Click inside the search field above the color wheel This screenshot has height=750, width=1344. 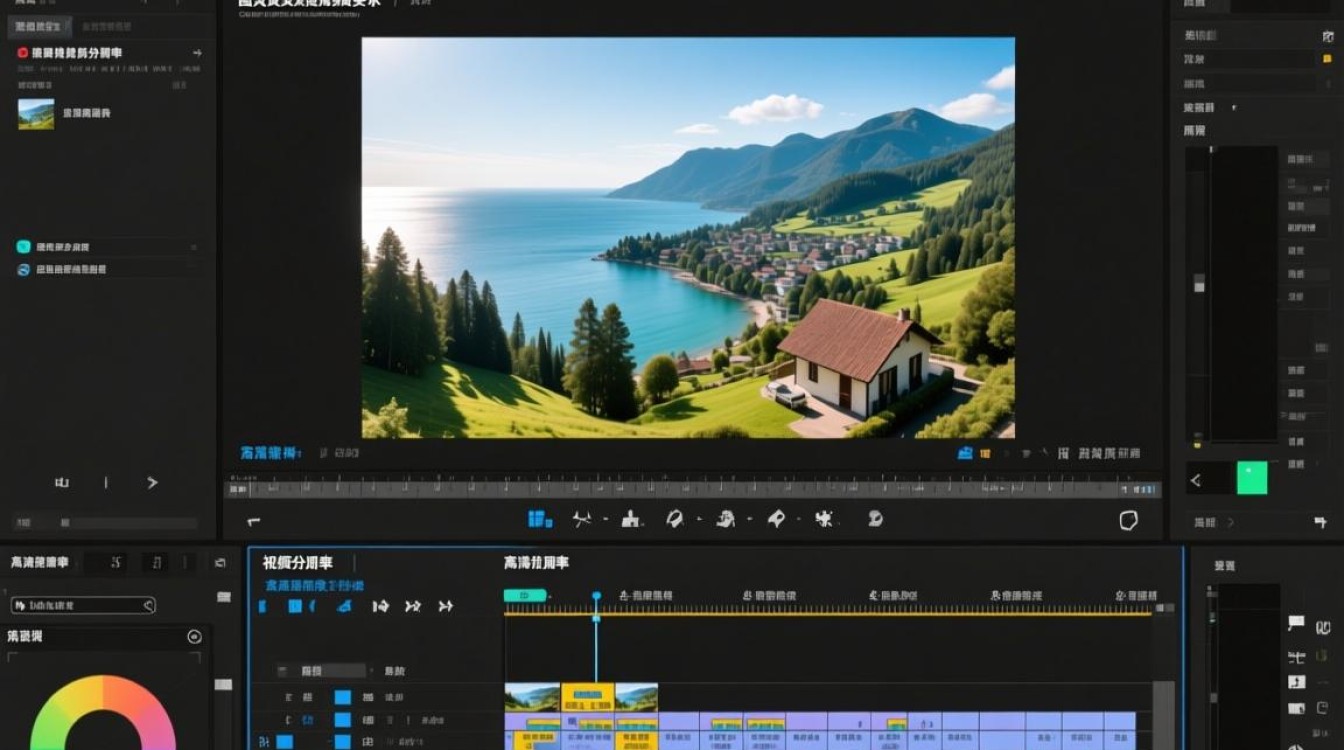[x=83, y=605]
